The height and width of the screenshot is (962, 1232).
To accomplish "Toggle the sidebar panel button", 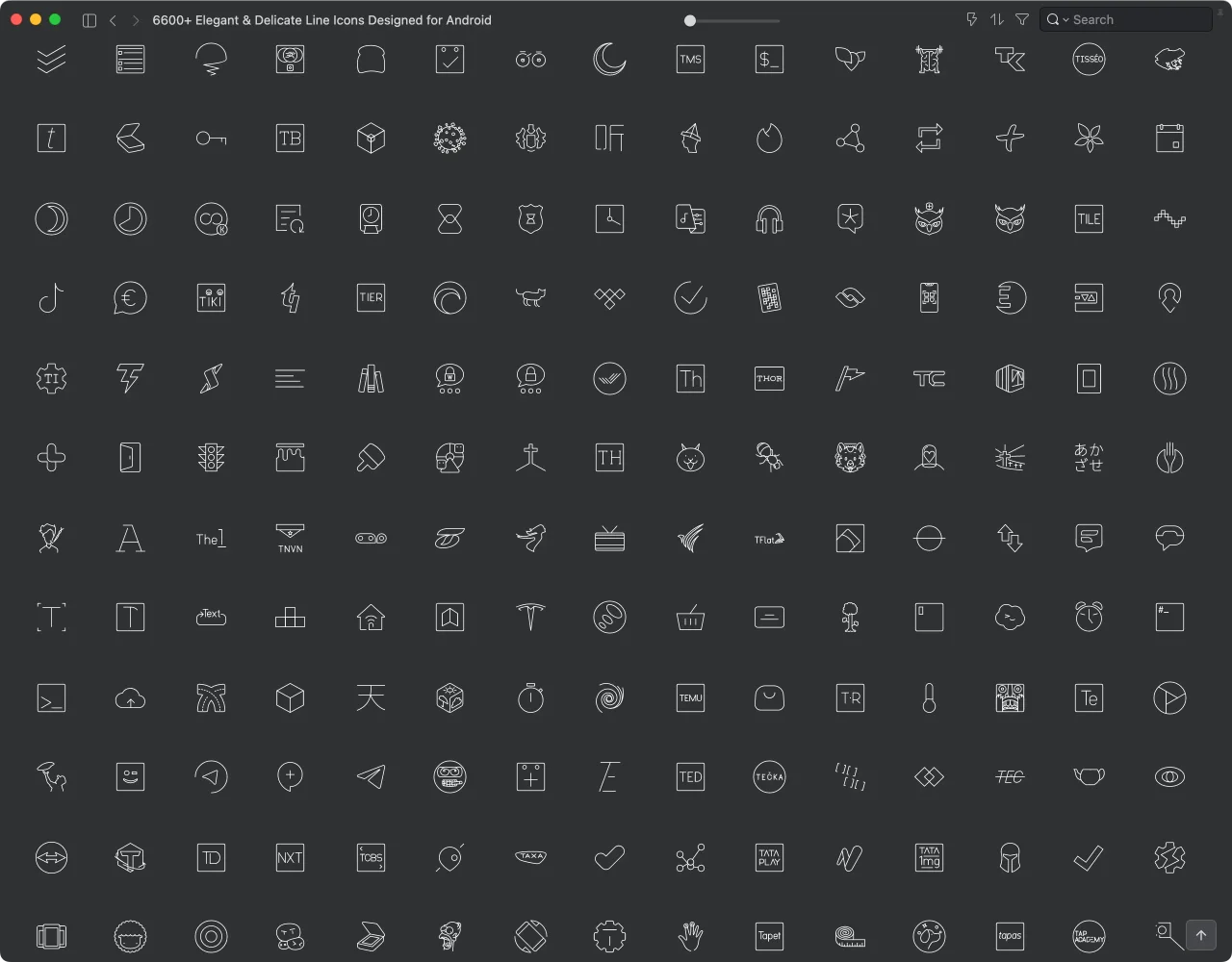I will pyautogui.click(x=90, y=20).
